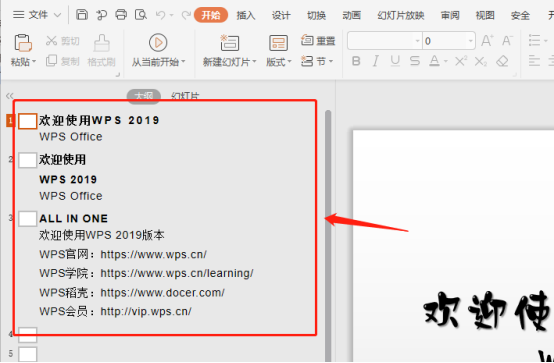Click the print icon
Image resolution: width=554 pixels, height=363 pixels.
click(121, 15)
